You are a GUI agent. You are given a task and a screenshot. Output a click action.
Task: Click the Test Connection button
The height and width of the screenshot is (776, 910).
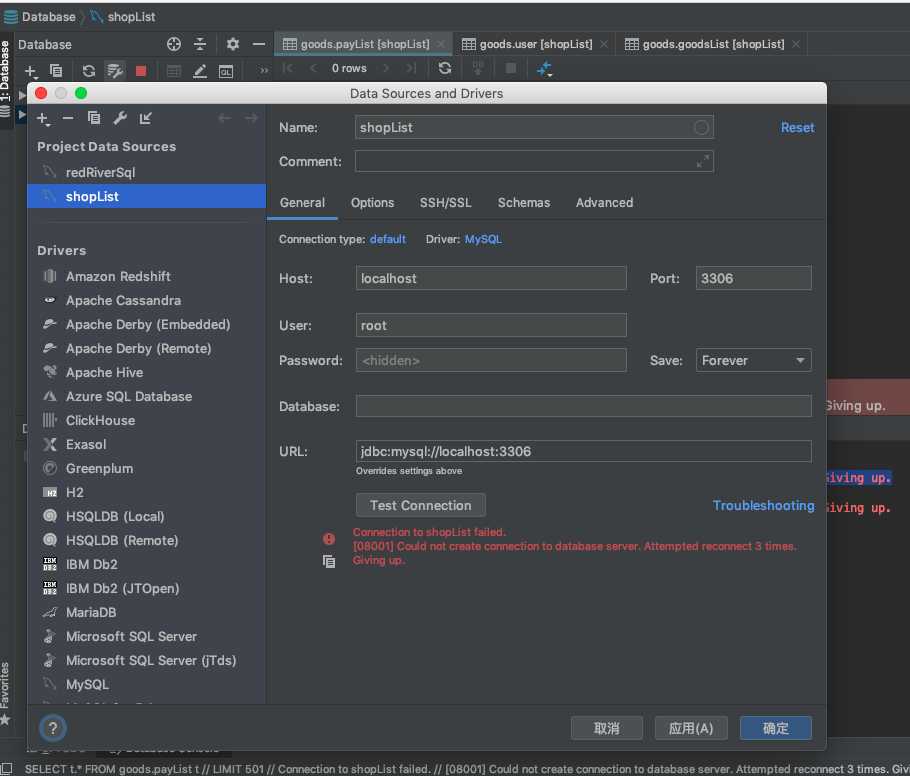(421, 505)
